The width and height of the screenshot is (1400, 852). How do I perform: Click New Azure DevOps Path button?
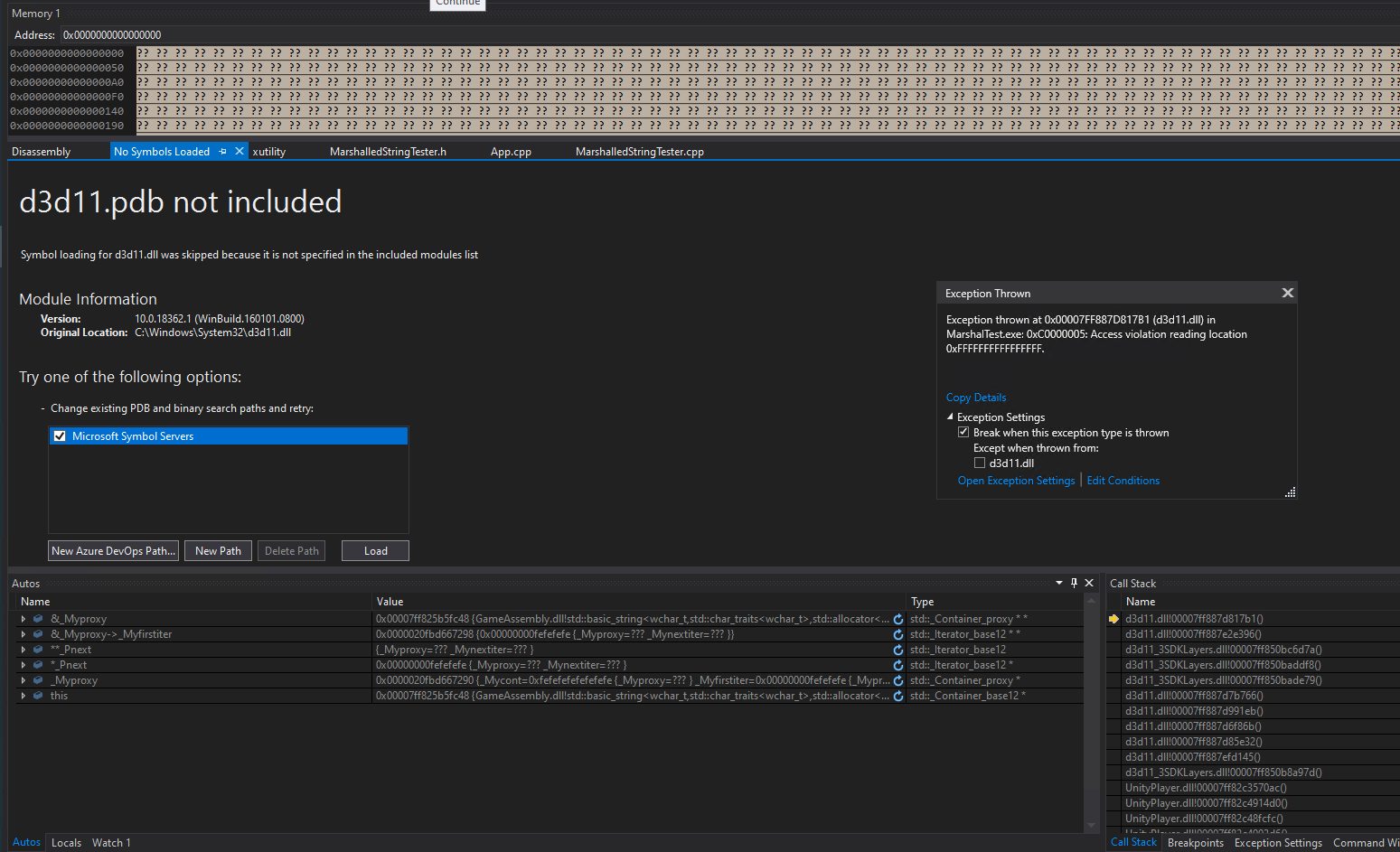pyautogui.click(x=113, y=550)
